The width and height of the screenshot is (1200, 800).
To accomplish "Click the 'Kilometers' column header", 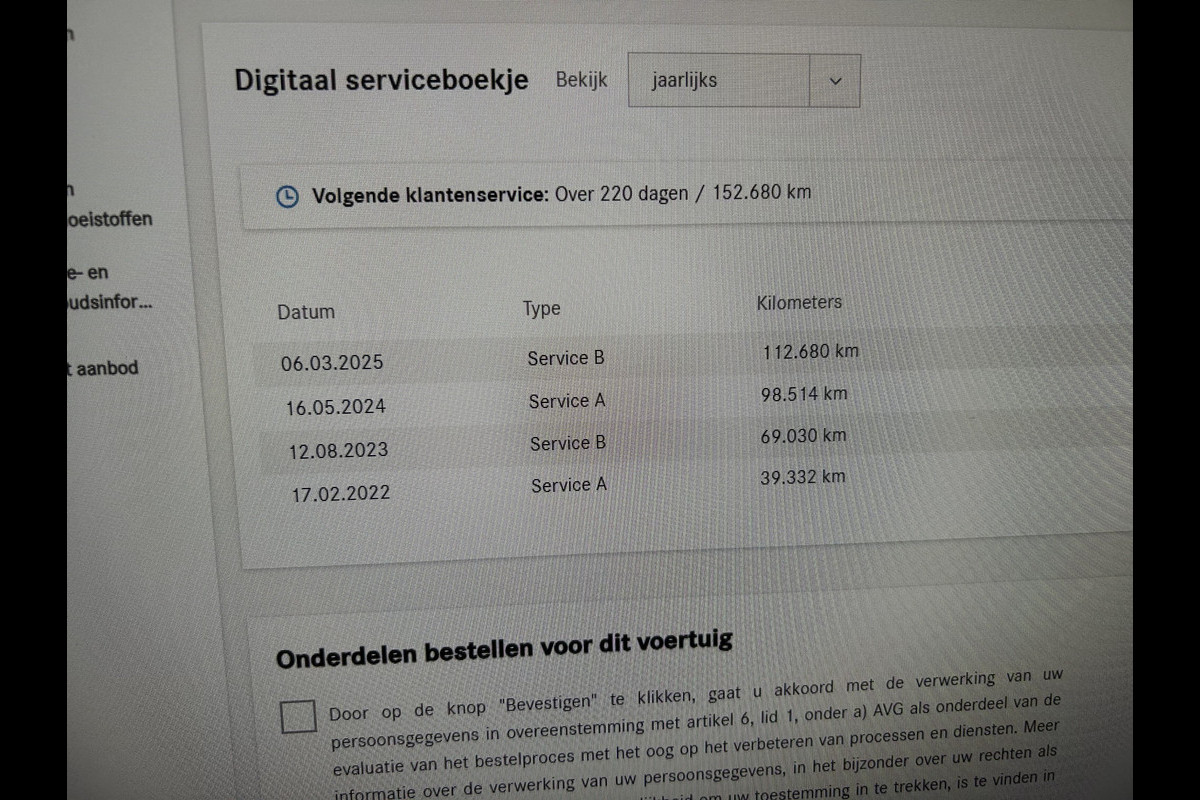I will (799, 302).
